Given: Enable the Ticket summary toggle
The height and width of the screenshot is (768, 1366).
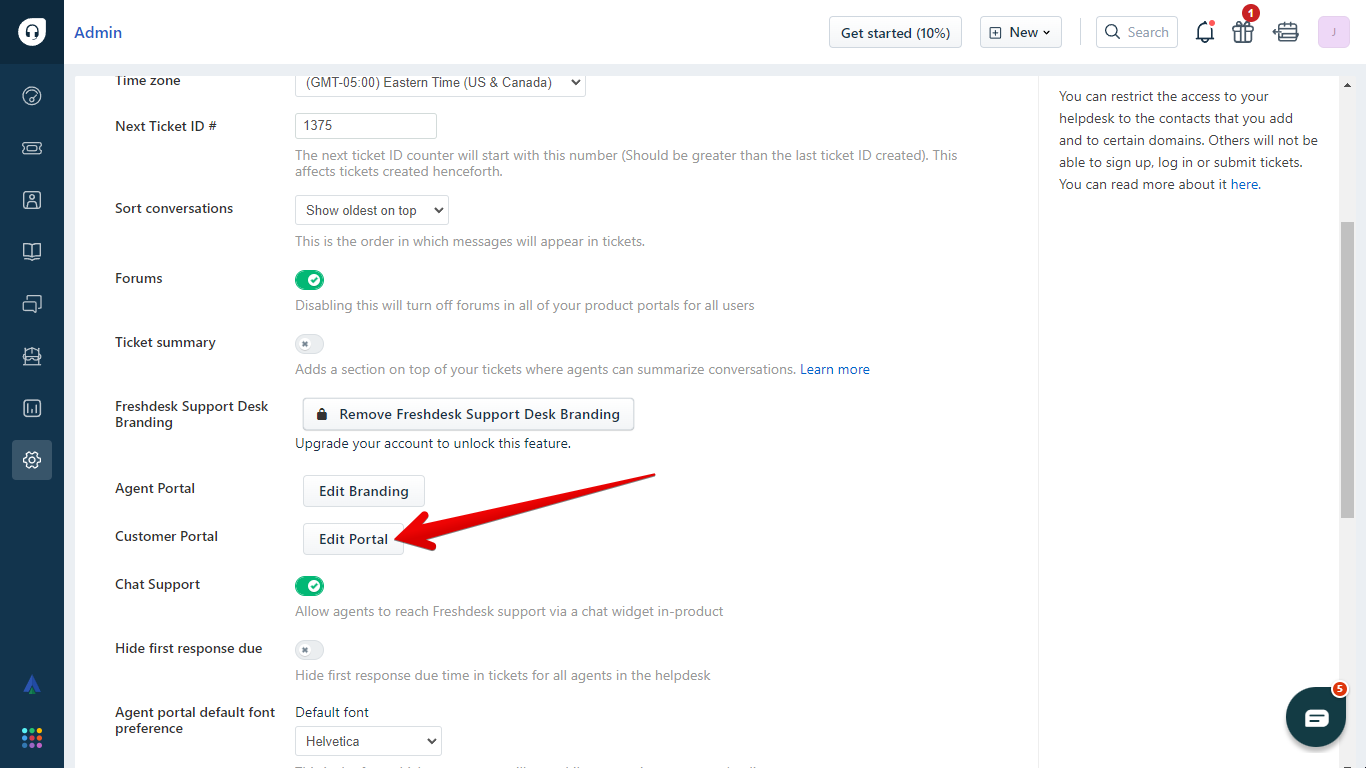Looking at the screenshot, I should tap(309, 344).
